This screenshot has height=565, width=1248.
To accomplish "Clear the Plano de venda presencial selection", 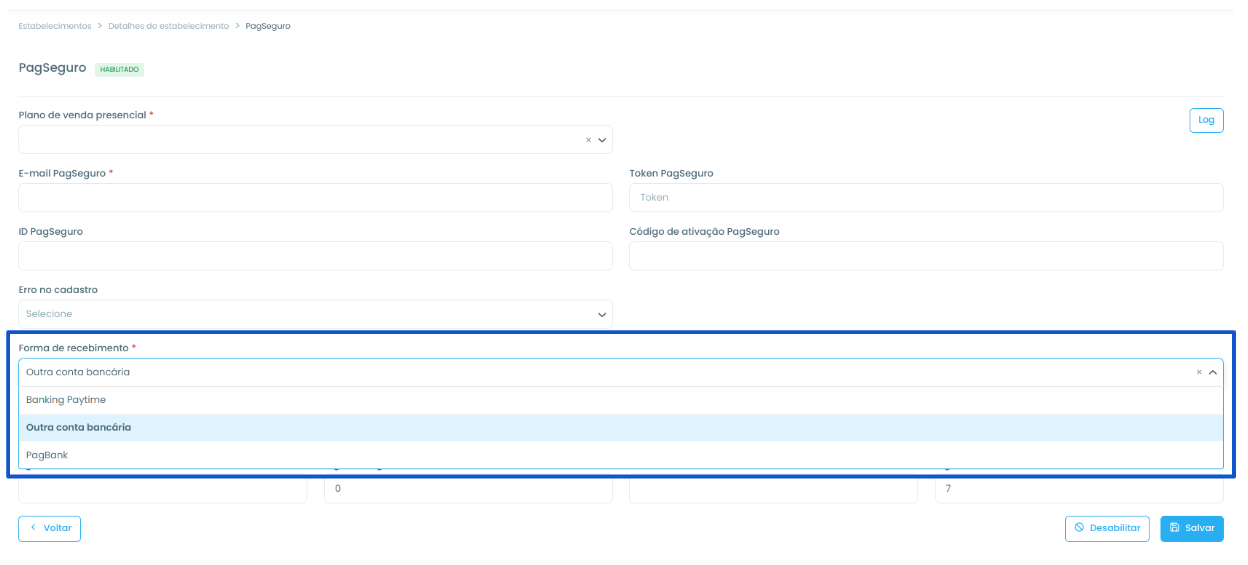I will click(588, 140).
